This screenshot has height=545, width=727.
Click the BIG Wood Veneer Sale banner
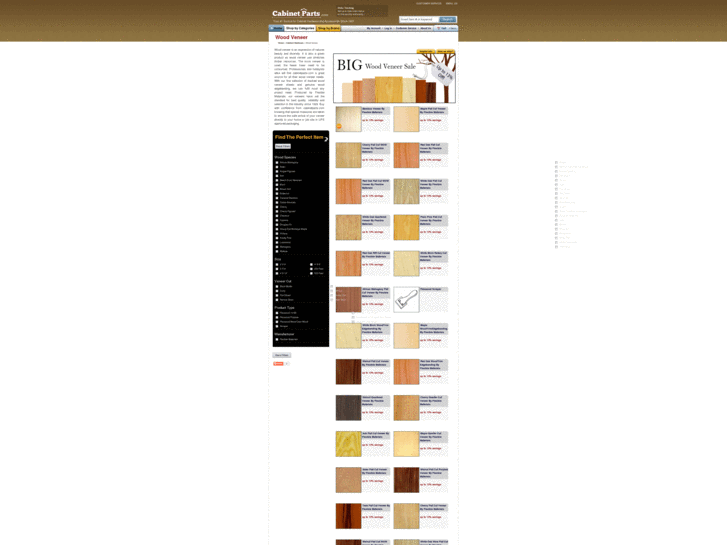[394, 77]
